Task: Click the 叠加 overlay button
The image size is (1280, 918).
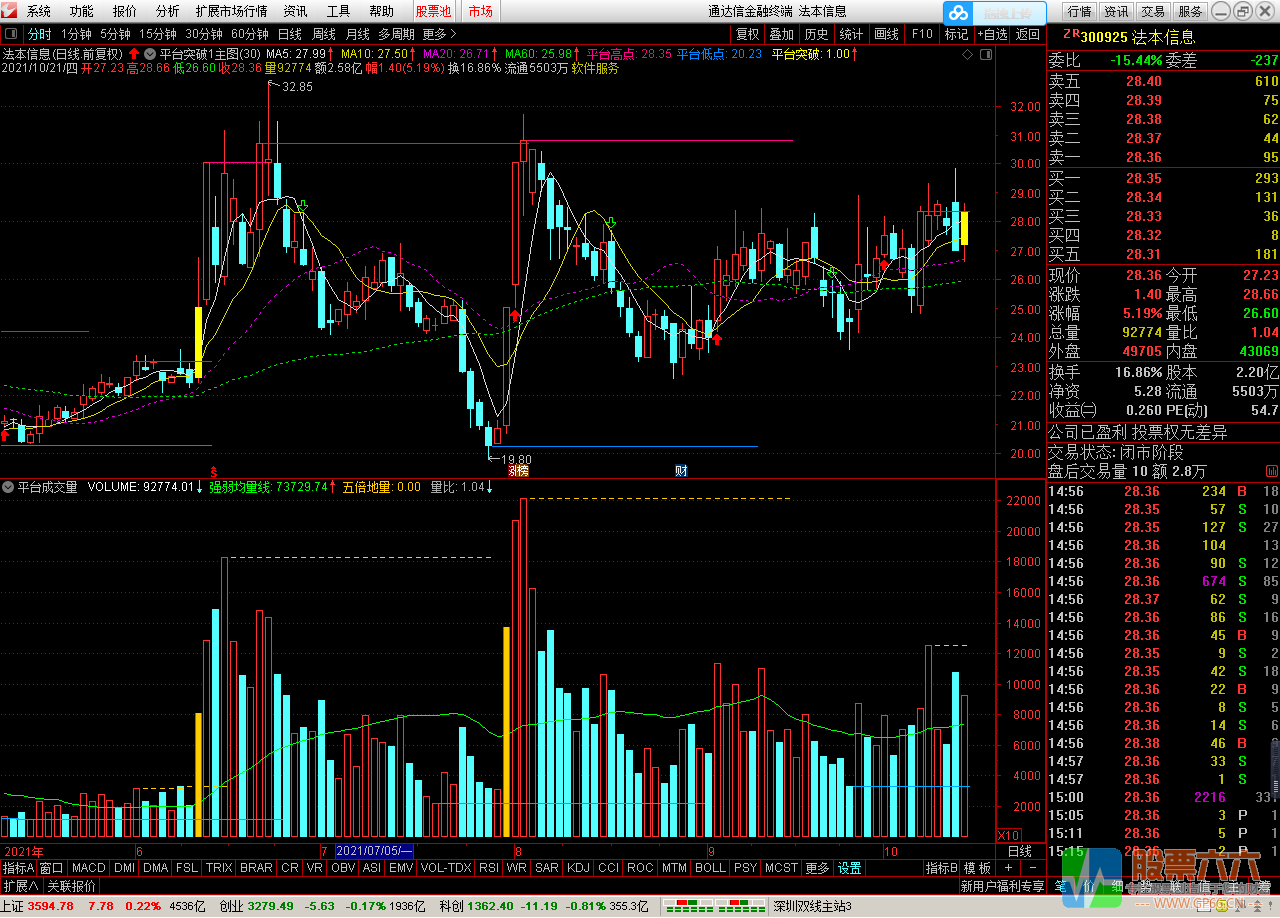Action: tap(782, 34)
